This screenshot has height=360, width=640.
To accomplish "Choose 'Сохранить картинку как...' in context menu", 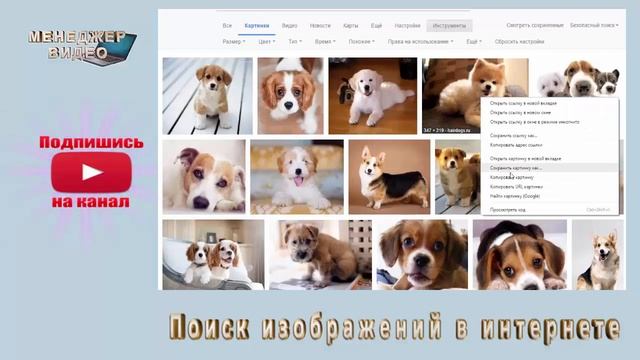I will (x=549, y=168).
